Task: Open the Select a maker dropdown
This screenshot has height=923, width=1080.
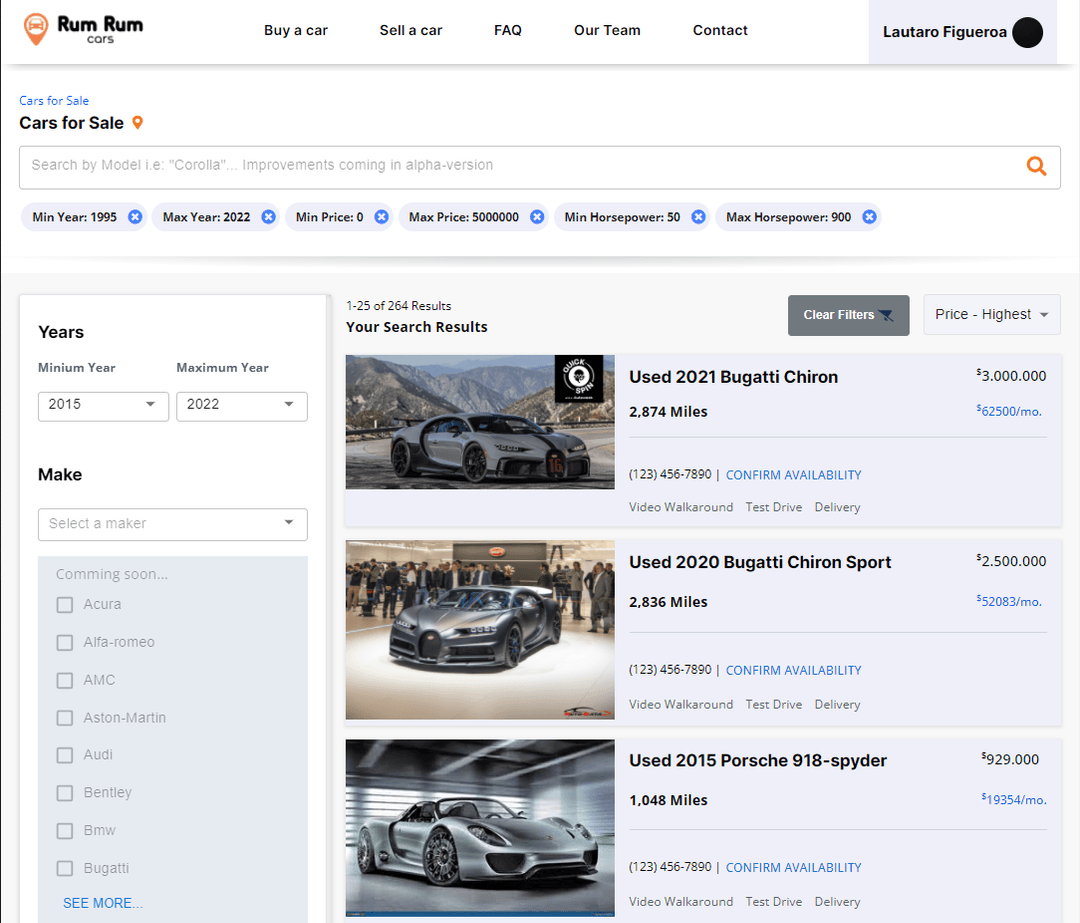Action: click(x=172, y=524)
